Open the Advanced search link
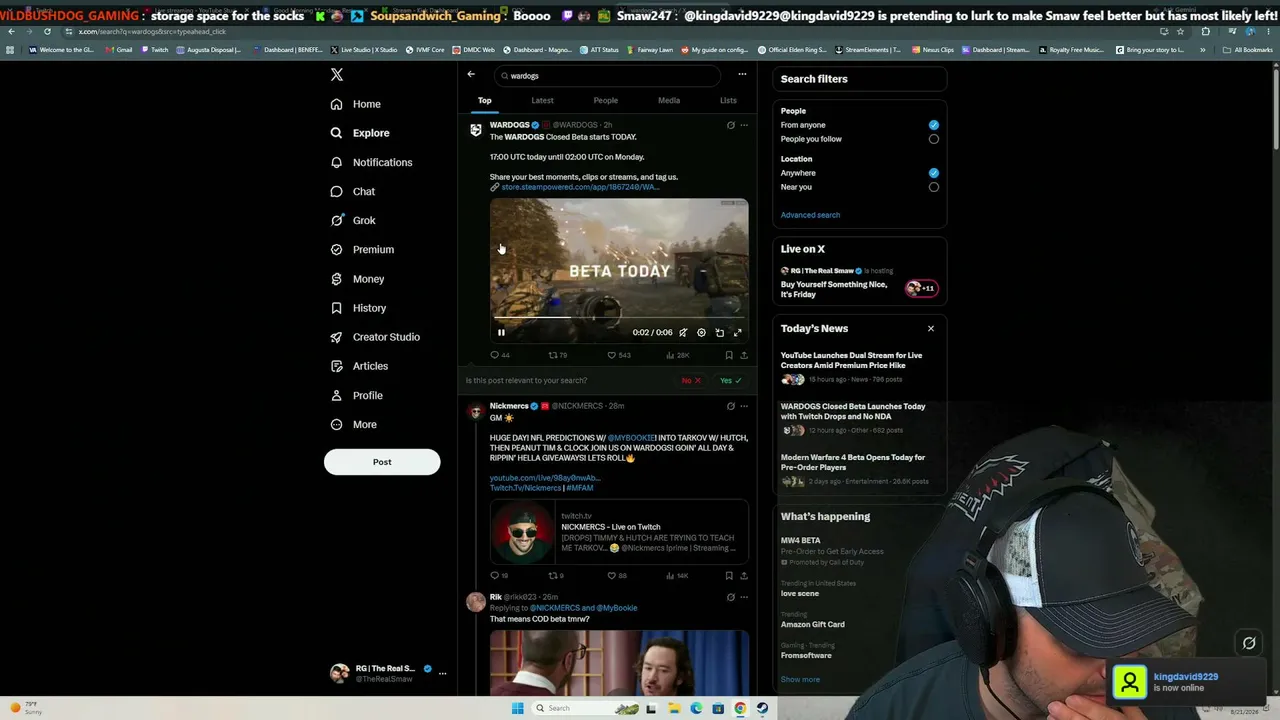This screenshot has height=720, width=1280. click(x=810, y=215)
